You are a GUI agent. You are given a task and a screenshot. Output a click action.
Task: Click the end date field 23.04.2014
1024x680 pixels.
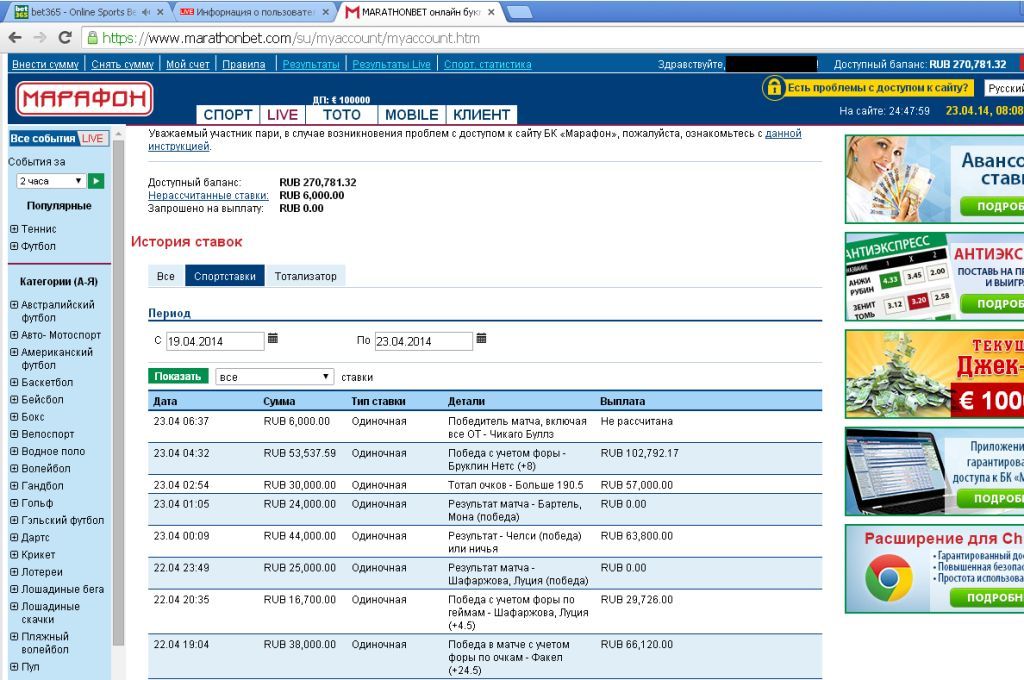point(423,341)
